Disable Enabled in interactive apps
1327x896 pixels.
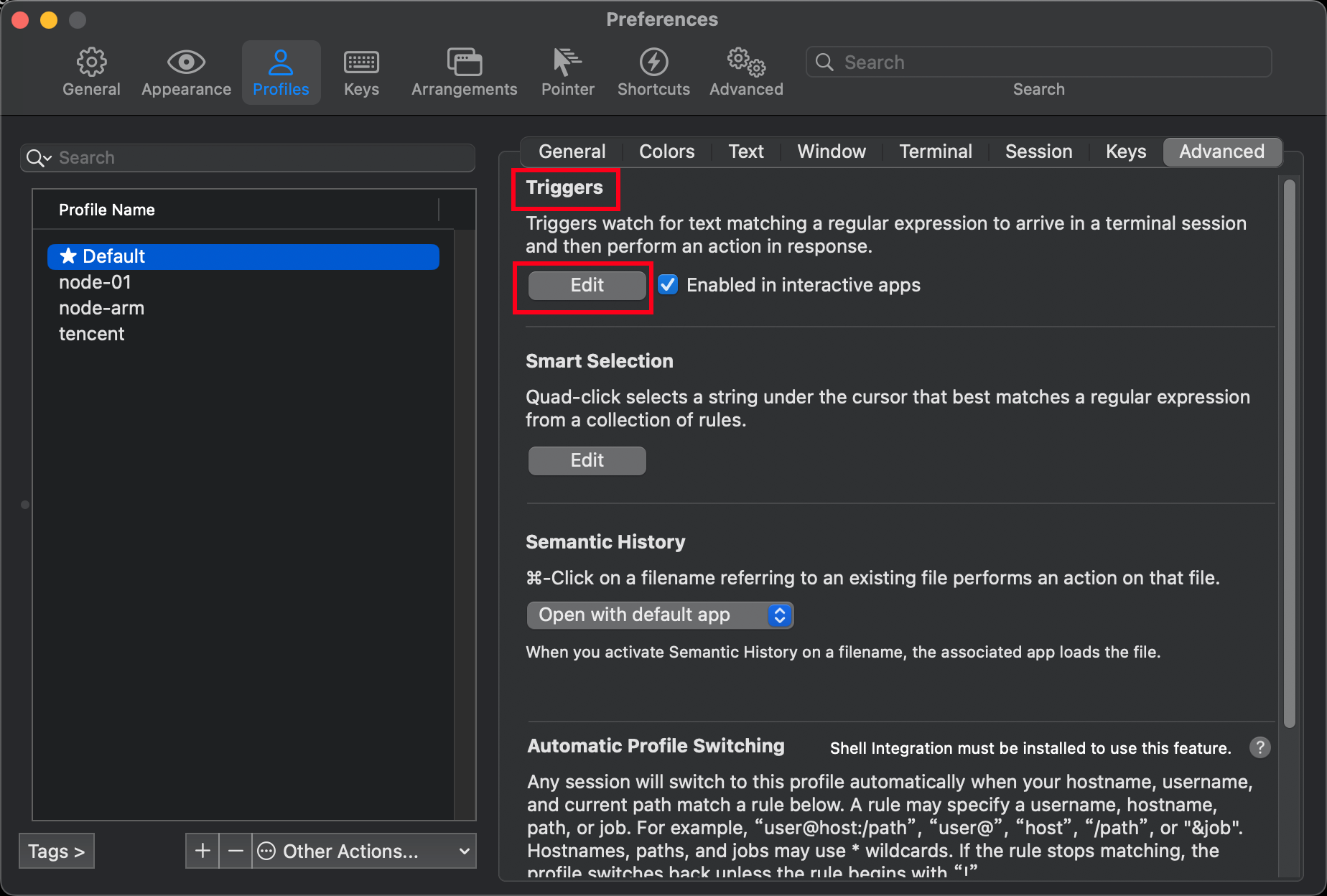(667, 284)
